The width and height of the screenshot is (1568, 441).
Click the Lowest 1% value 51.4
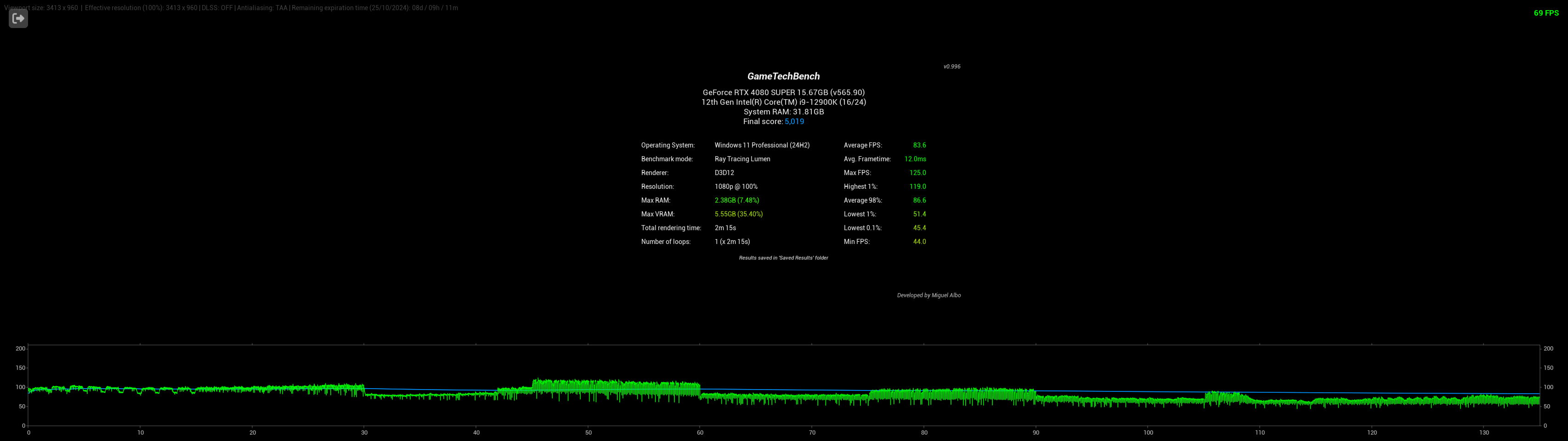[919, 214]
